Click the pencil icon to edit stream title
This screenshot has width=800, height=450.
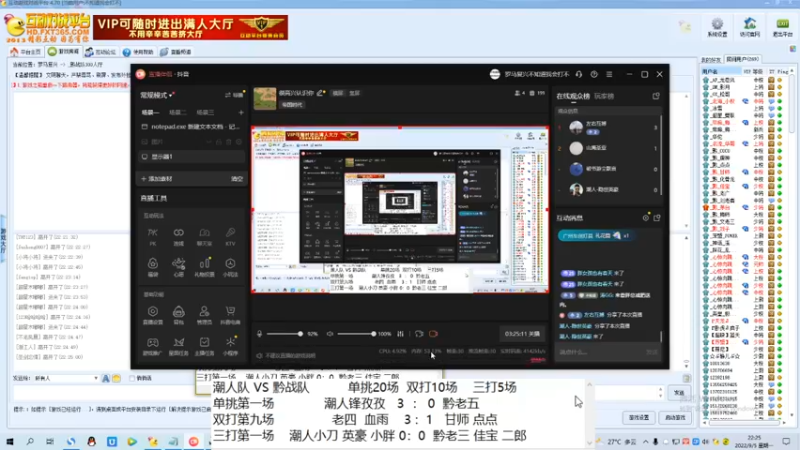point(320,93)
